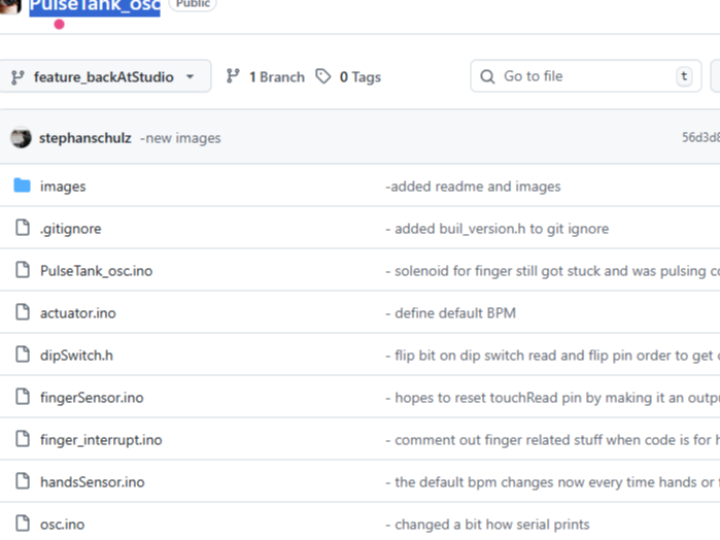Click the .gitignore file icon
The height and width of the screenshot is (540, 720).
point(22,228)
